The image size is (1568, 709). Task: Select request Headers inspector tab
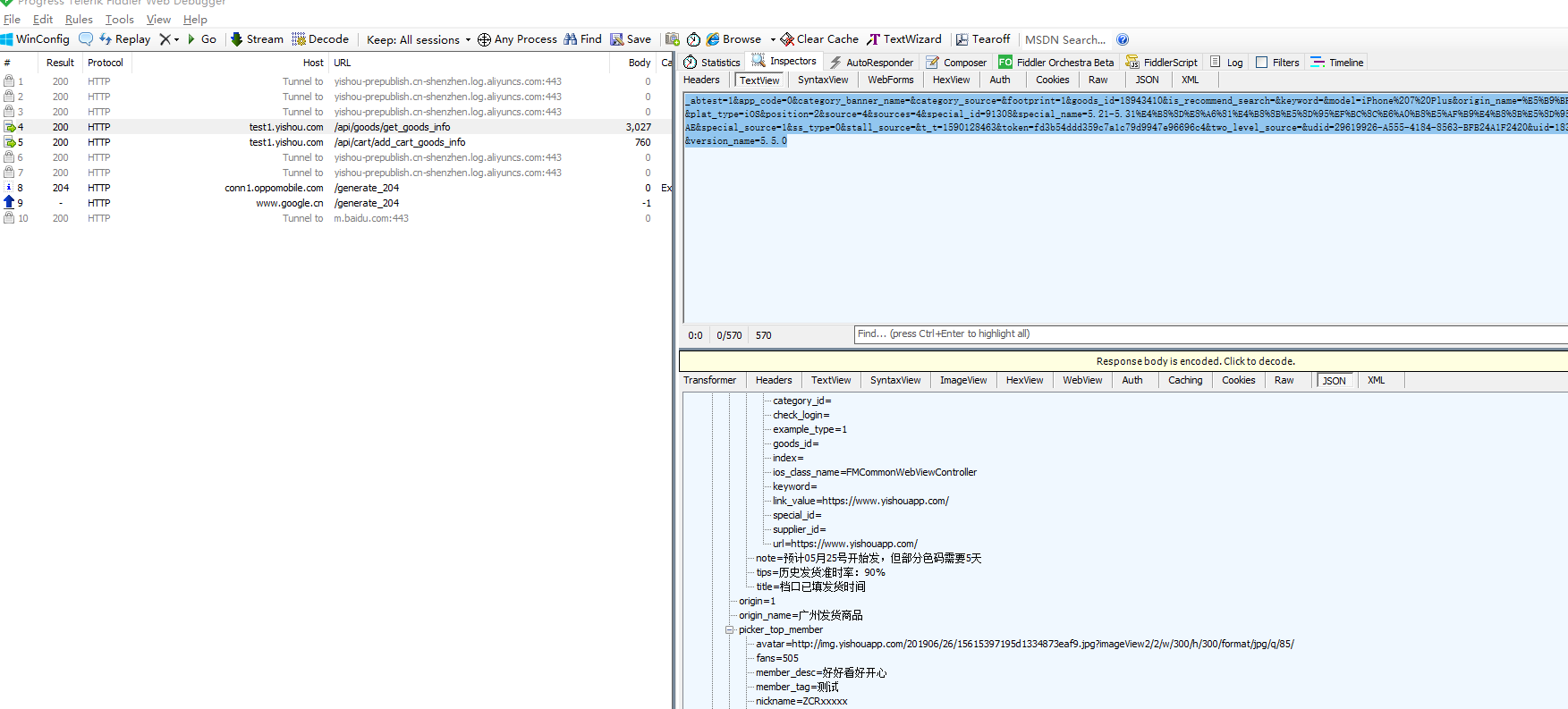point(701,80)
